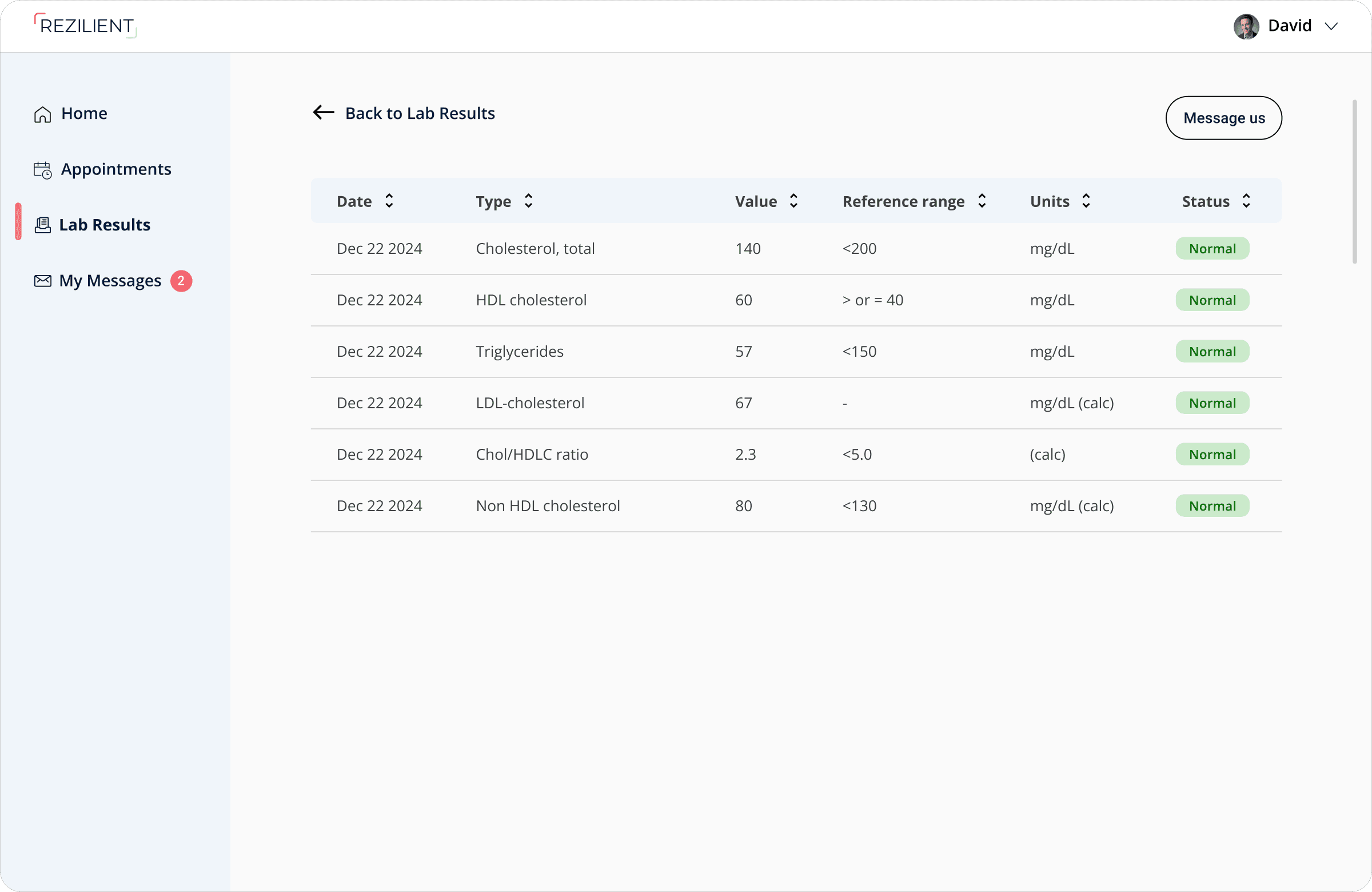Sort table by Type column arrows
Viewport: 1372px width, 892px height.
pyautogui.click(x=528, y=201)
